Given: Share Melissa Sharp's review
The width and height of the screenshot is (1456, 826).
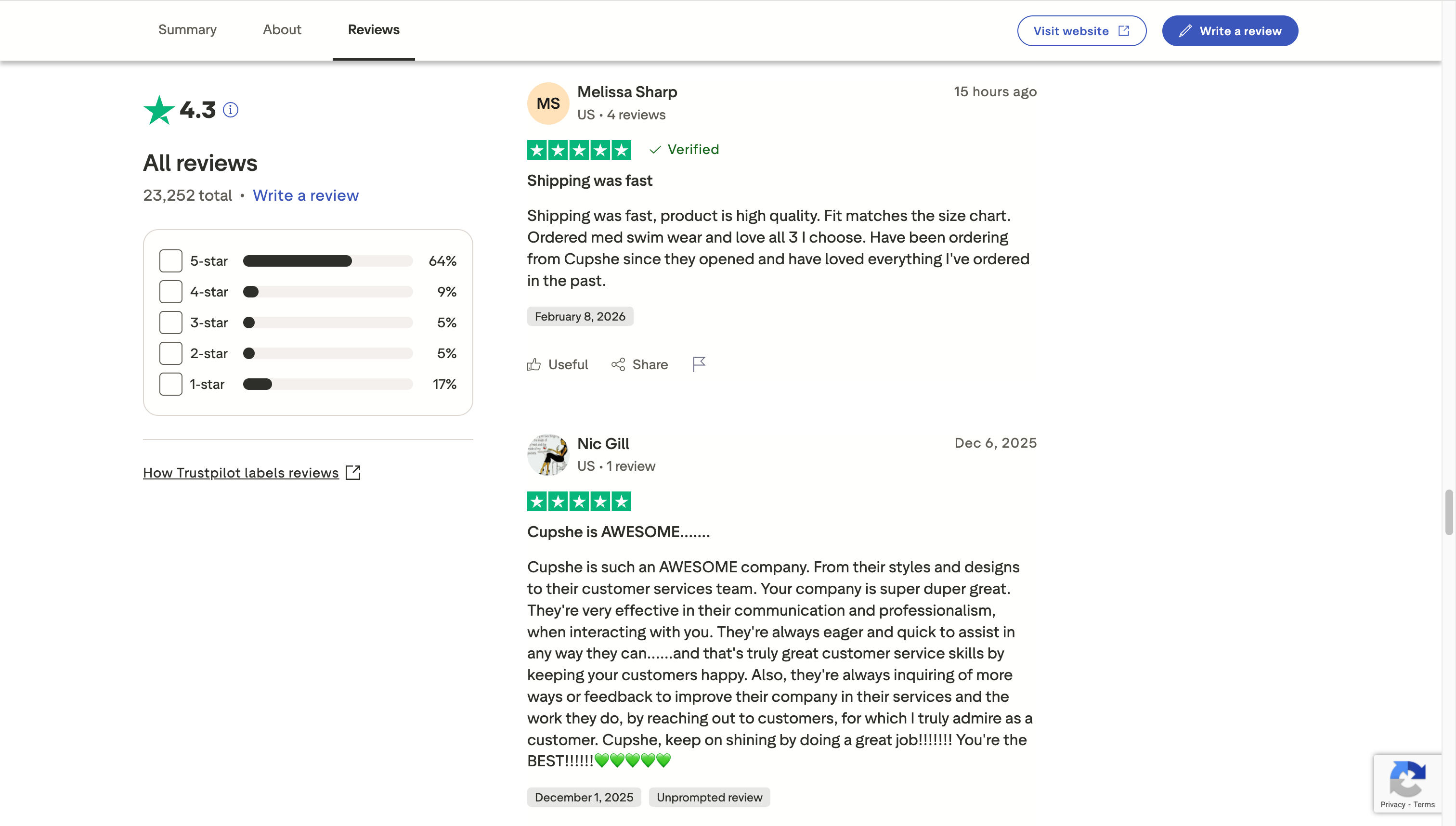Looking at the screenshot, I should tap(639, 363).
